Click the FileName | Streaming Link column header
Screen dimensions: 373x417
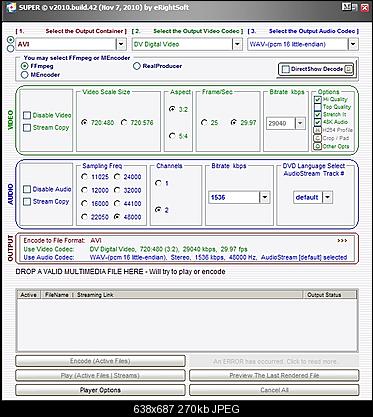[172, 295]
